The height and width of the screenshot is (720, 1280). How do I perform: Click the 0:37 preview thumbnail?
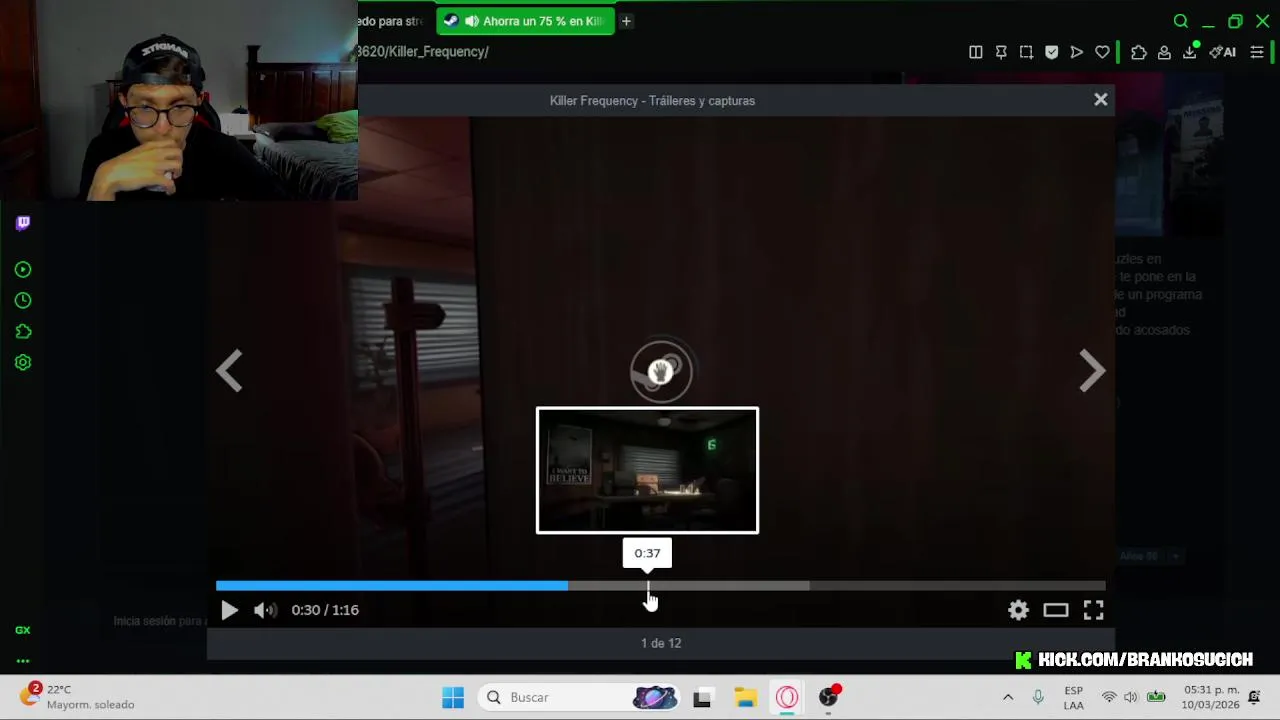point(647,470)
